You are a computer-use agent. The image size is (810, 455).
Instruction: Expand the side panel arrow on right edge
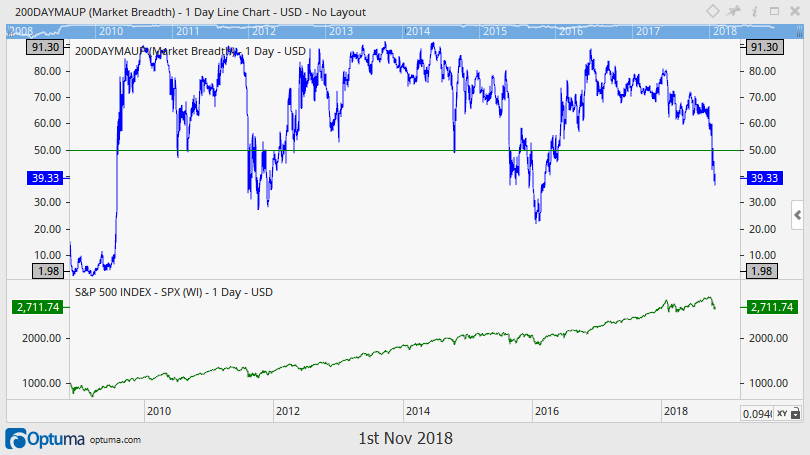(798, 215)
